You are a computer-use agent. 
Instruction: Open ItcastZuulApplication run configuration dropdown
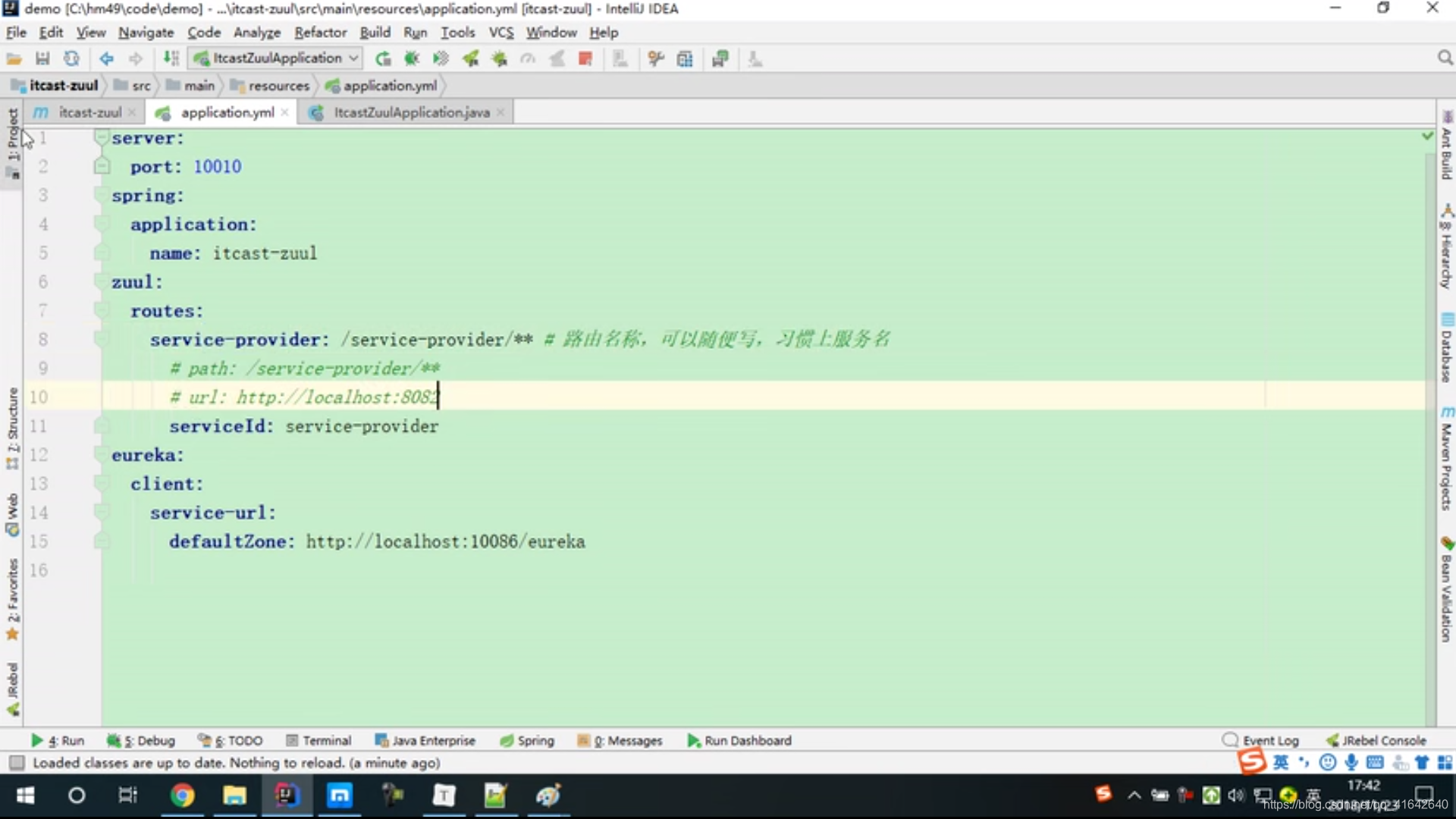276,58
